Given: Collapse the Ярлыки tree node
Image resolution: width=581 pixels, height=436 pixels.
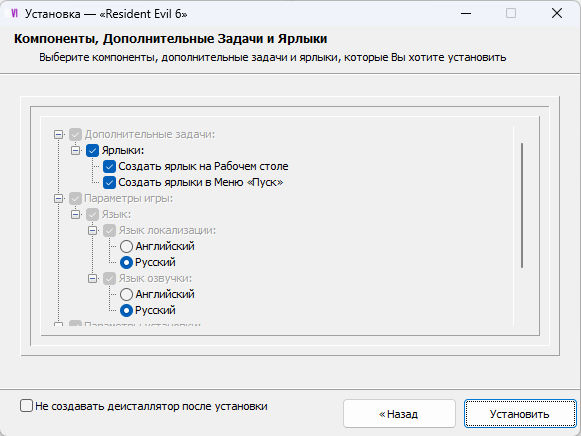Looking at the screenshot, I should pos(75,150).
